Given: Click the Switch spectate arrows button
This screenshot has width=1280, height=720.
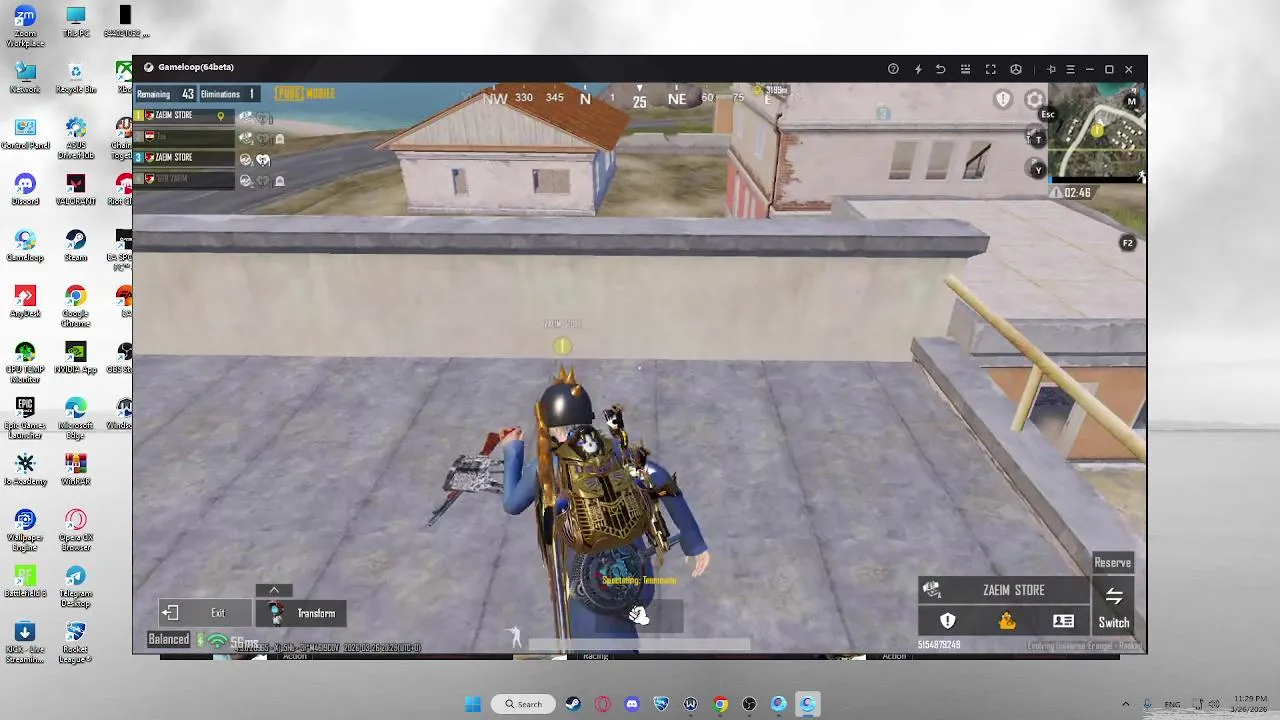Looking at the screenshot, I should 1114,606.
